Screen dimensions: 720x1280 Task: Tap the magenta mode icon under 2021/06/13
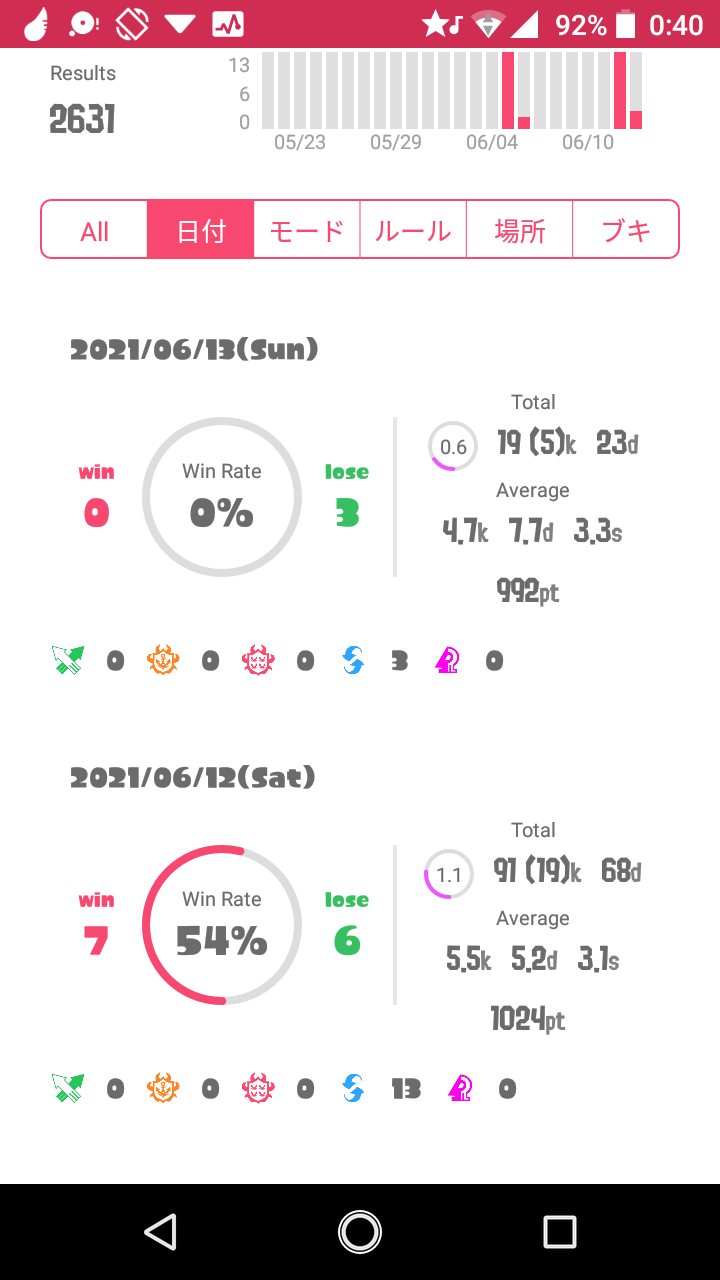pyautogui.click(x=447, y=660)
